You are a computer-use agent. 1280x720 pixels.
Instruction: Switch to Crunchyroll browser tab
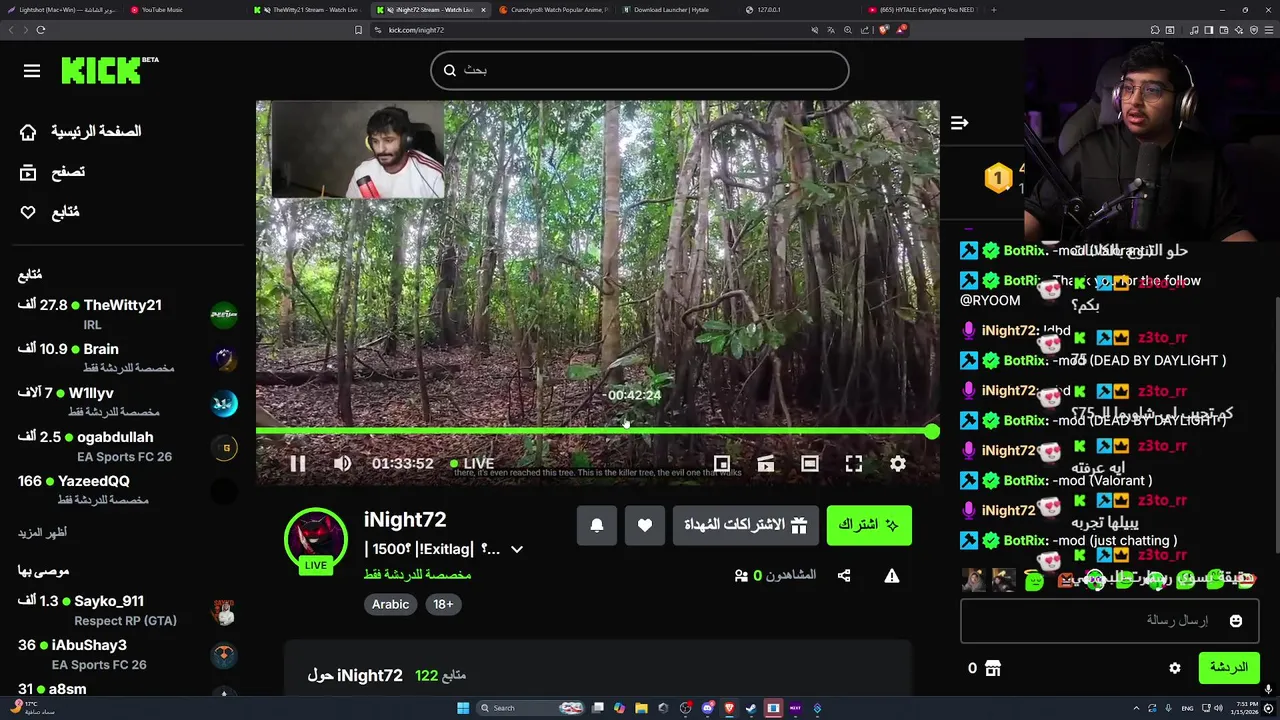click(x=553, y=10)
